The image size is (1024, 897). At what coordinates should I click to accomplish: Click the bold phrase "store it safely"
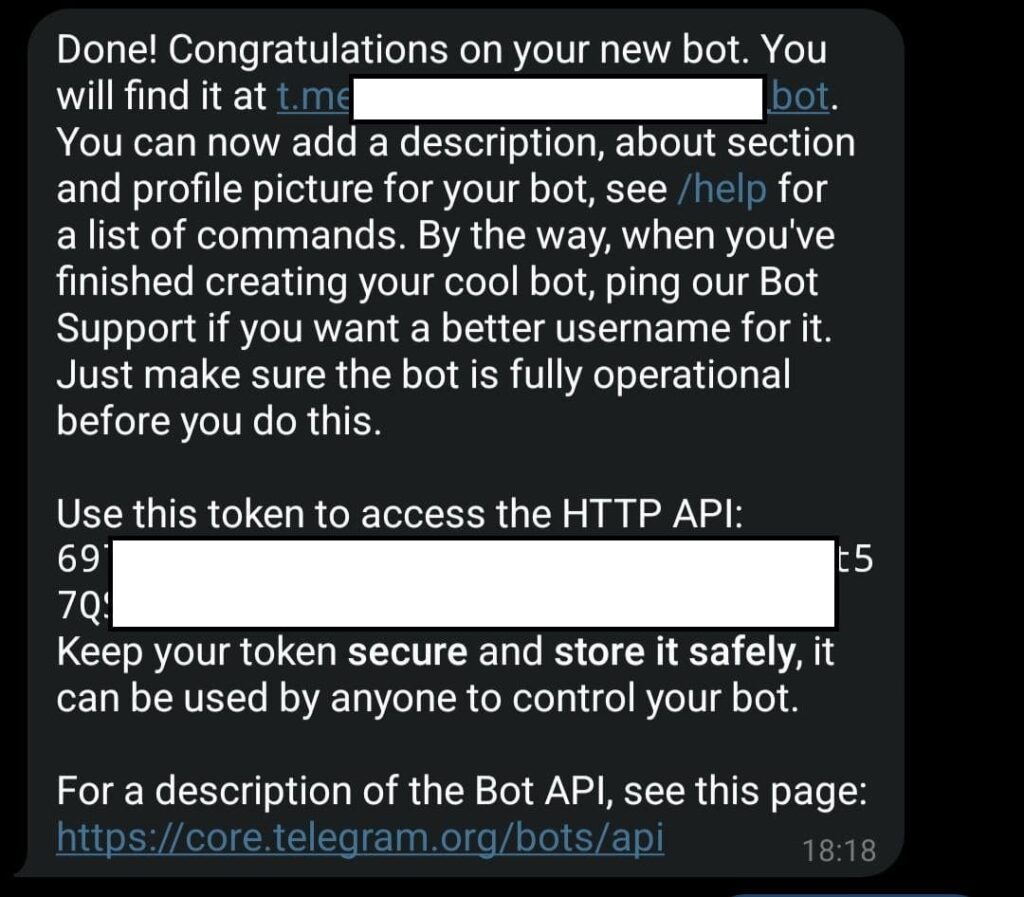coord(673,652)
